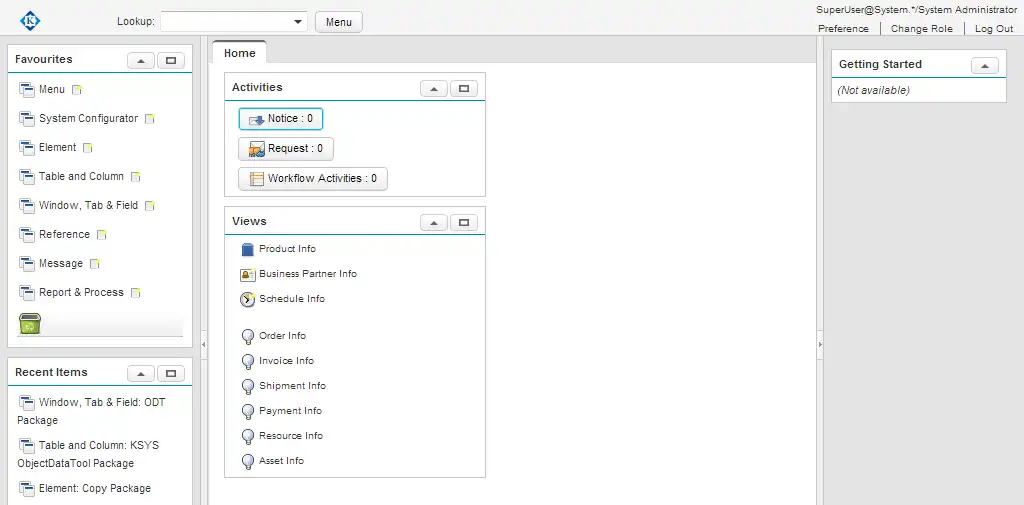The image size is (1024, 505).
Task: Click the new-record note icon next to Table and Column
Action: point(135,177)
